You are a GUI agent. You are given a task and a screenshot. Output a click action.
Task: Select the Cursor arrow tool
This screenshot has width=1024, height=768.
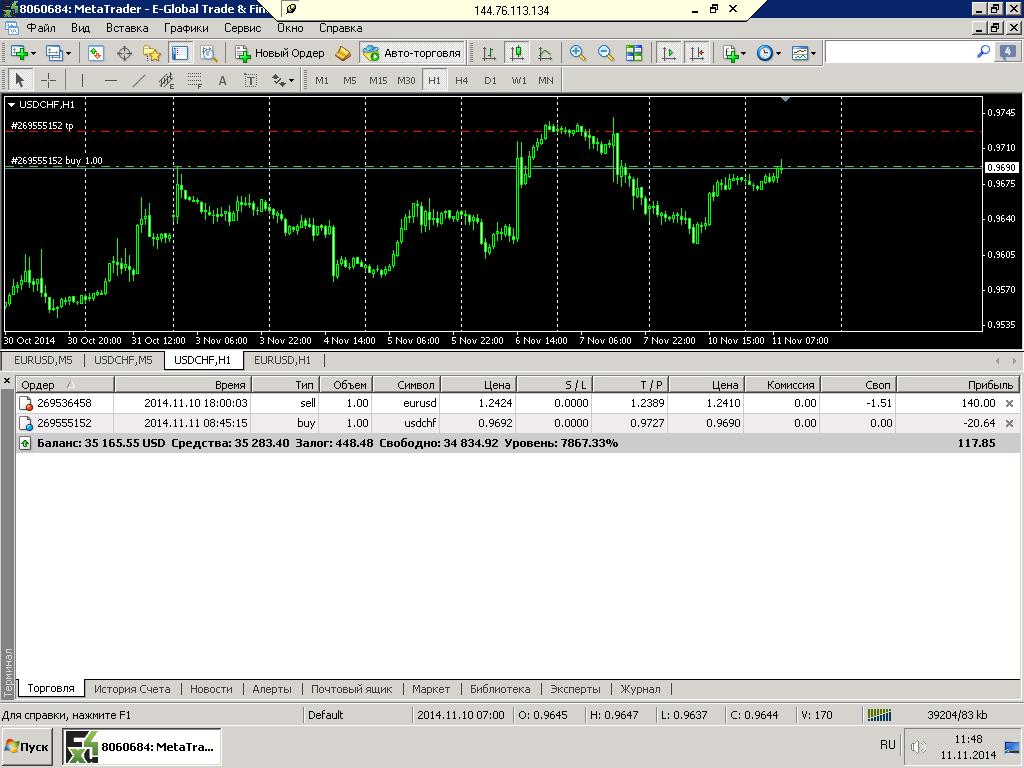click(x=20, y=80)
